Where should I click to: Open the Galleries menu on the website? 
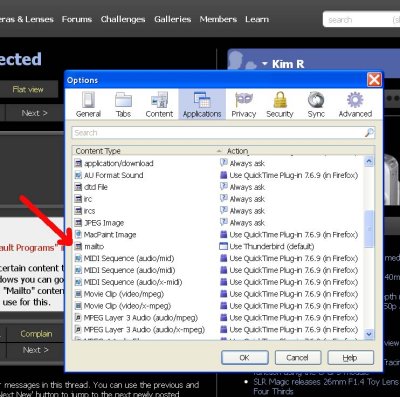(x=172, y=19)
